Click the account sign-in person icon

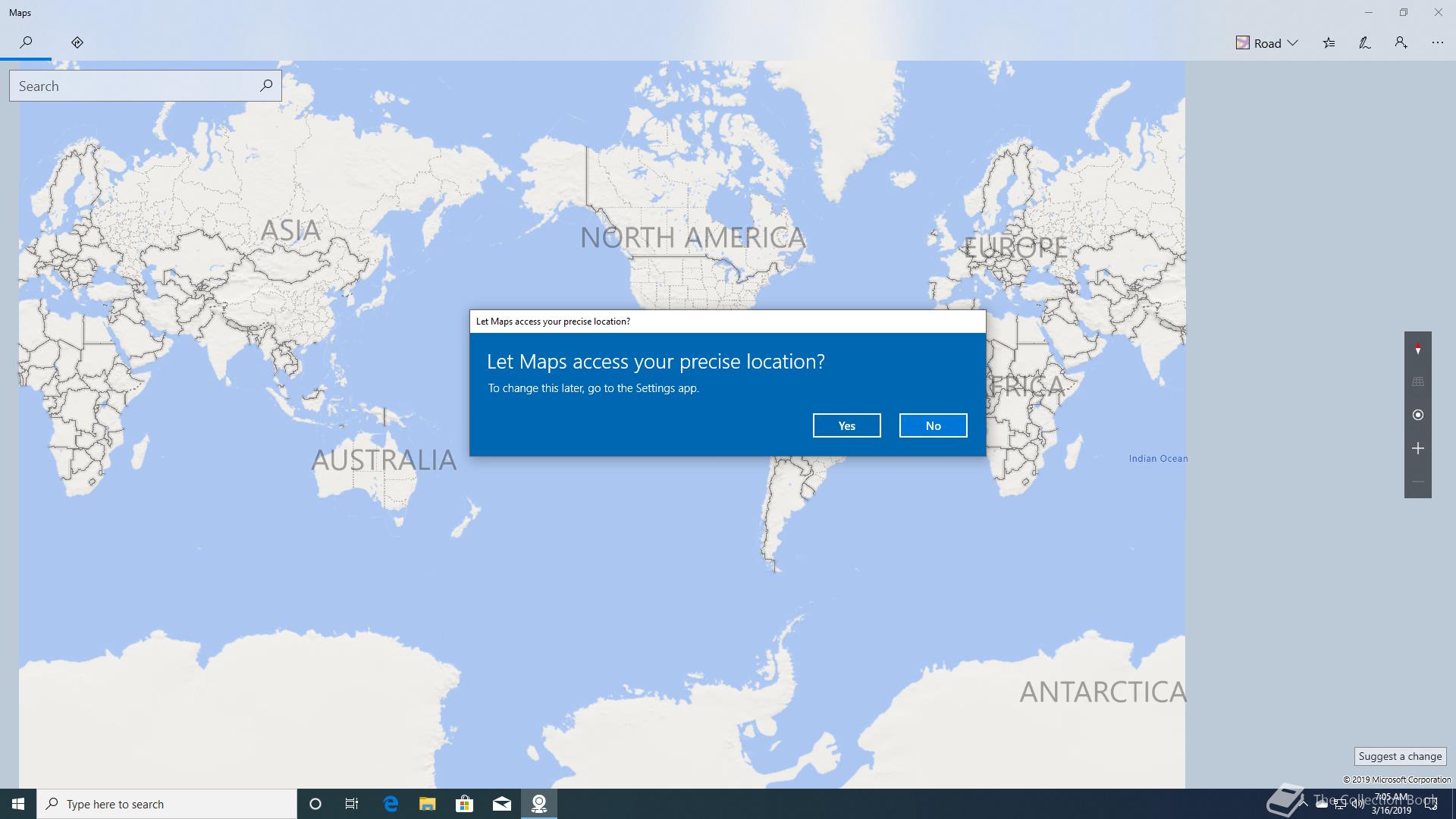pos(1401,43)
